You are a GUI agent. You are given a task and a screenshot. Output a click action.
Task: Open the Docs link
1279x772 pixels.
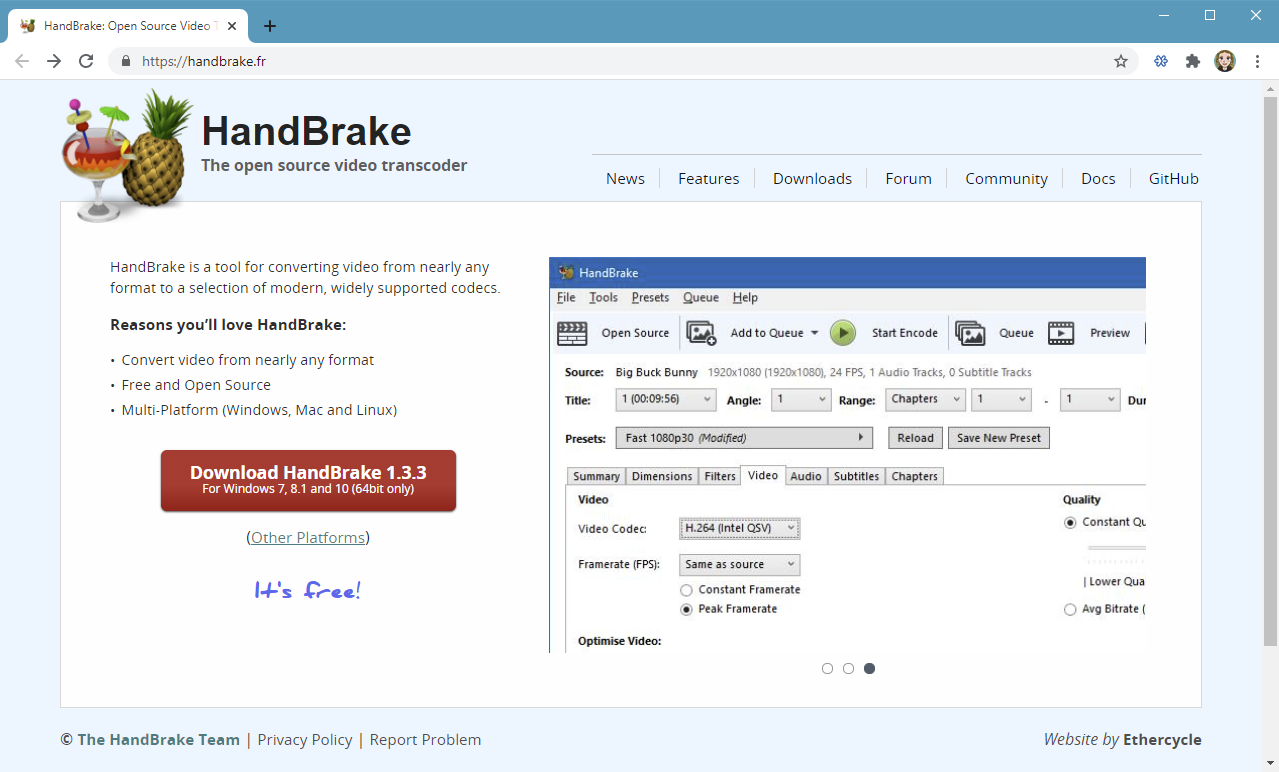tap(1098, 179)
